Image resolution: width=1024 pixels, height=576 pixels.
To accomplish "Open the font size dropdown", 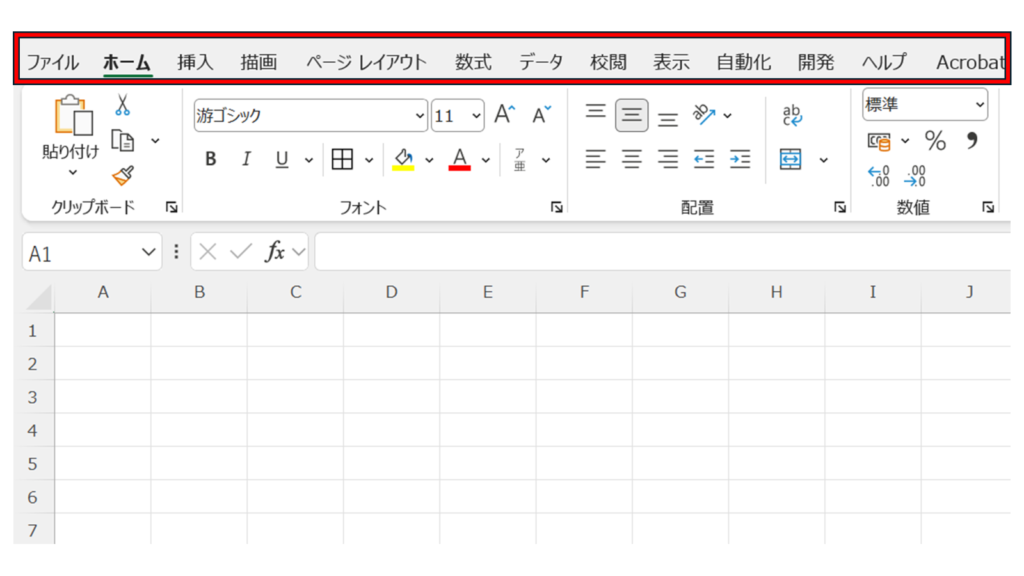I will tap(475, 116).
